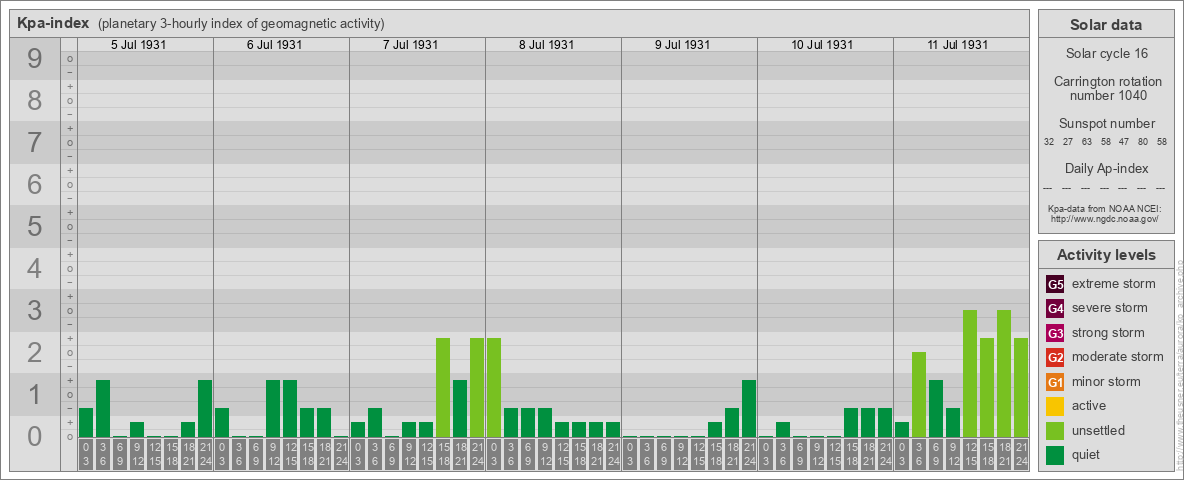This screenshot has height=480, width=1184.
Task: Select the '5 Jul 1931' day header
Action: (138, 45)
